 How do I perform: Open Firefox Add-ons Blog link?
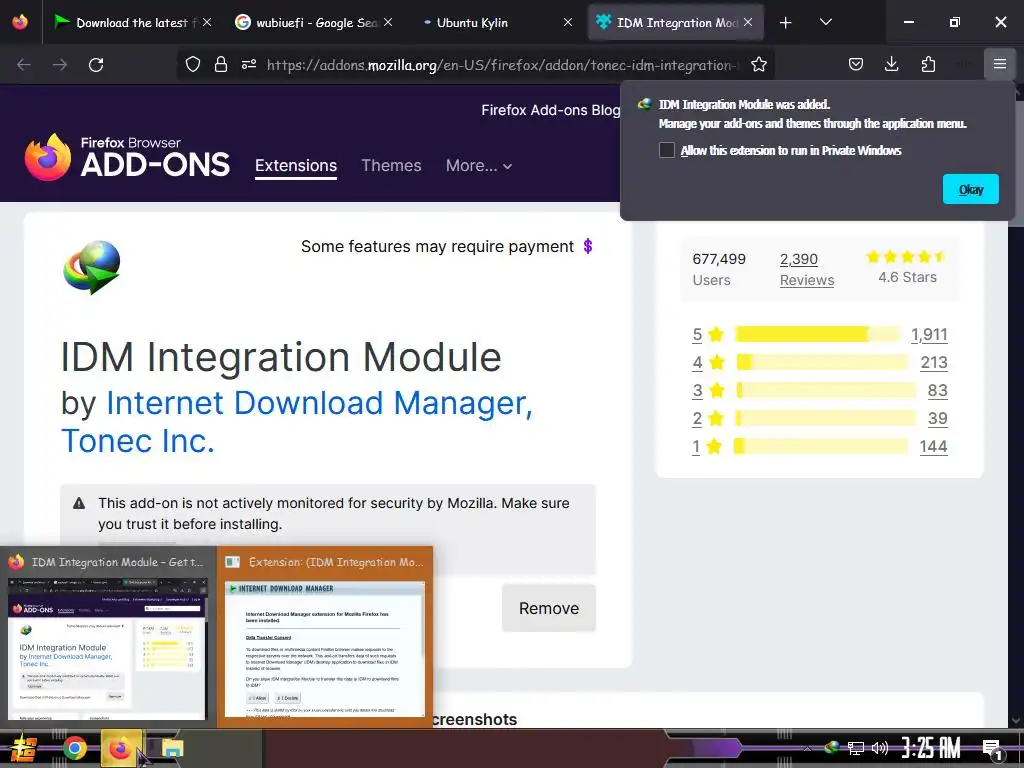pyautogui.click(x=551, y=110)
